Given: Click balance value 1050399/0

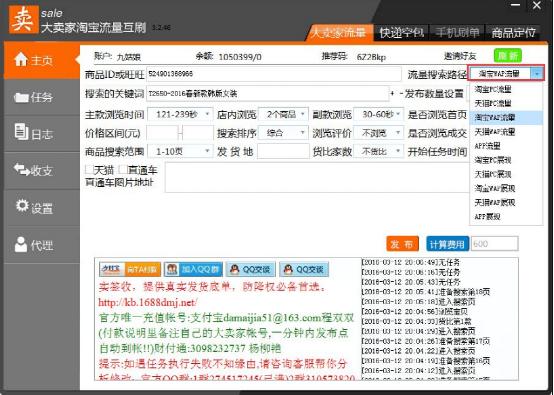Looking at the screenshot, I should coord(240,57).
